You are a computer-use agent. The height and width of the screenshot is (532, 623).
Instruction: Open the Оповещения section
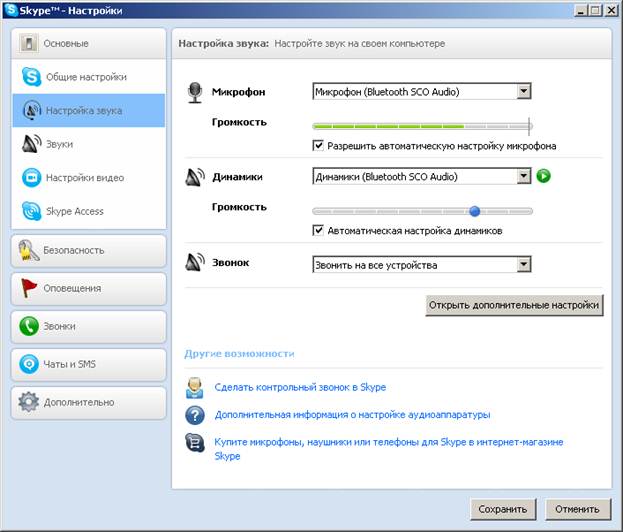pos(89,288)
